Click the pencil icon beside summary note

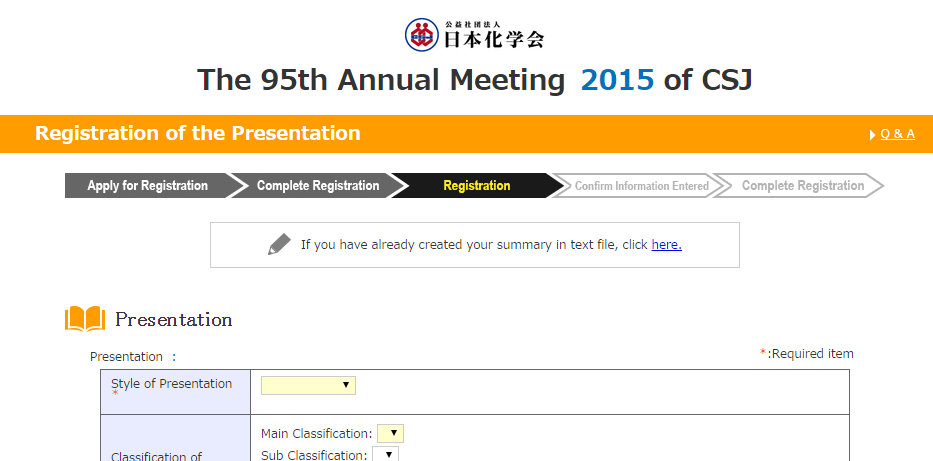(x=279, y=244)
